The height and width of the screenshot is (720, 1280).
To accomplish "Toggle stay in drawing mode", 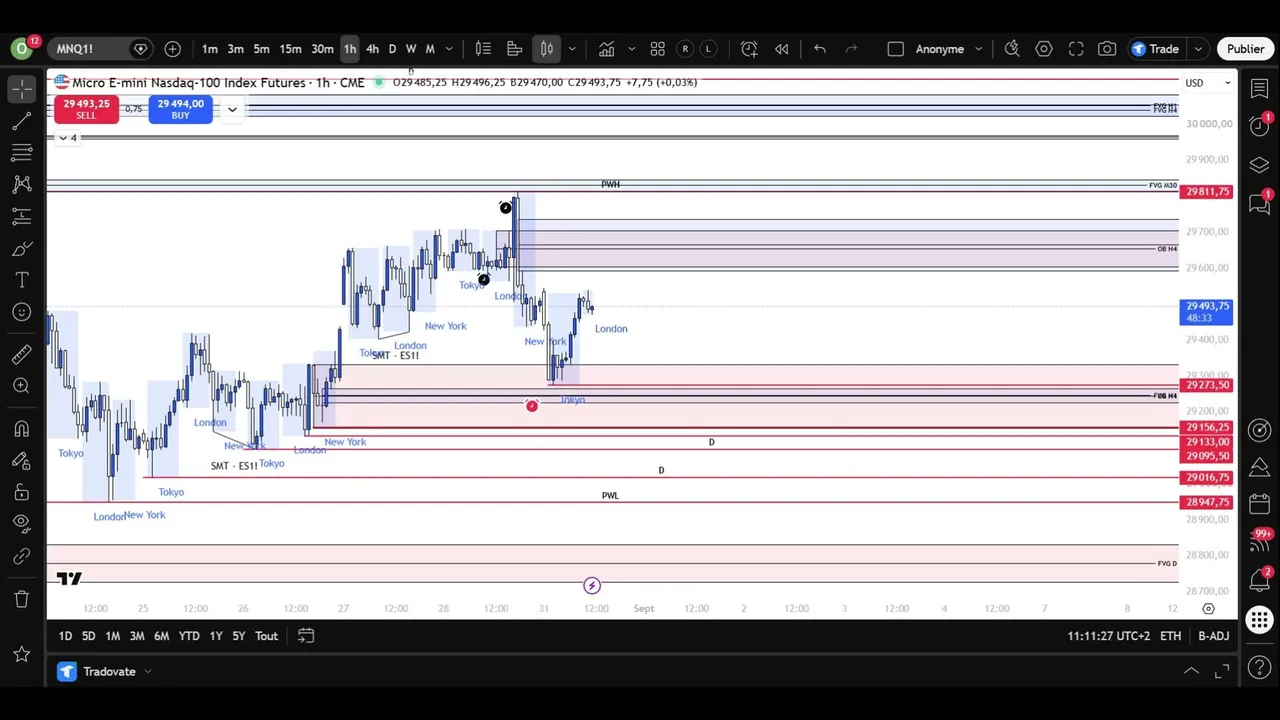I will pos(22,461).
